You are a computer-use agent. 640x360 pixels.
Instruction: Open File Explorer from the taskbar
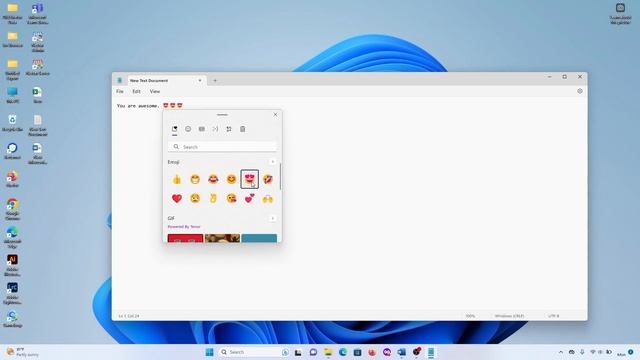point(328,352)
